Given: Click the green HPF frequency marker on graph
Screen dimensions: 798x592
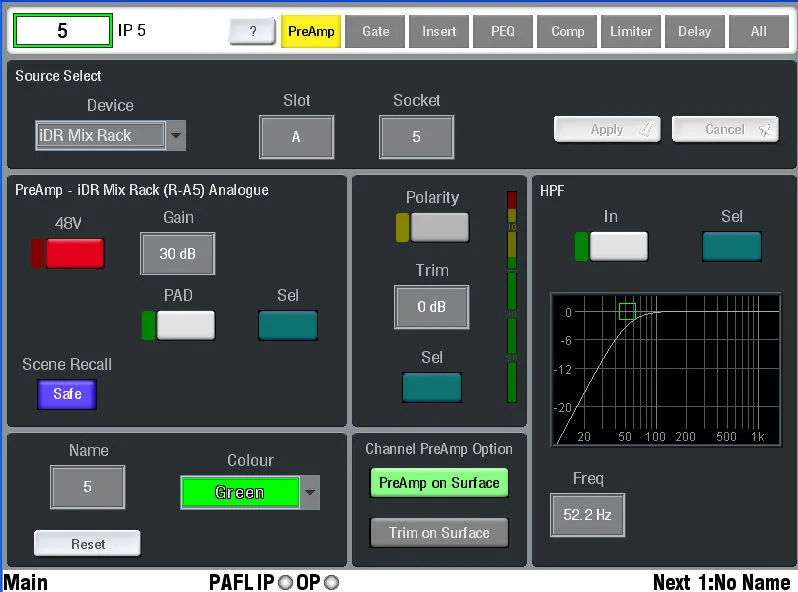Looking at the screenshot, I should click(627, 312).
